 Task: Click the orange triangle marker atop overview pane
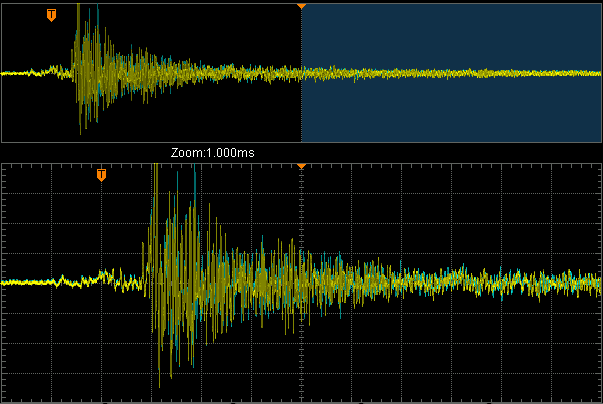[x=302, y=7]
